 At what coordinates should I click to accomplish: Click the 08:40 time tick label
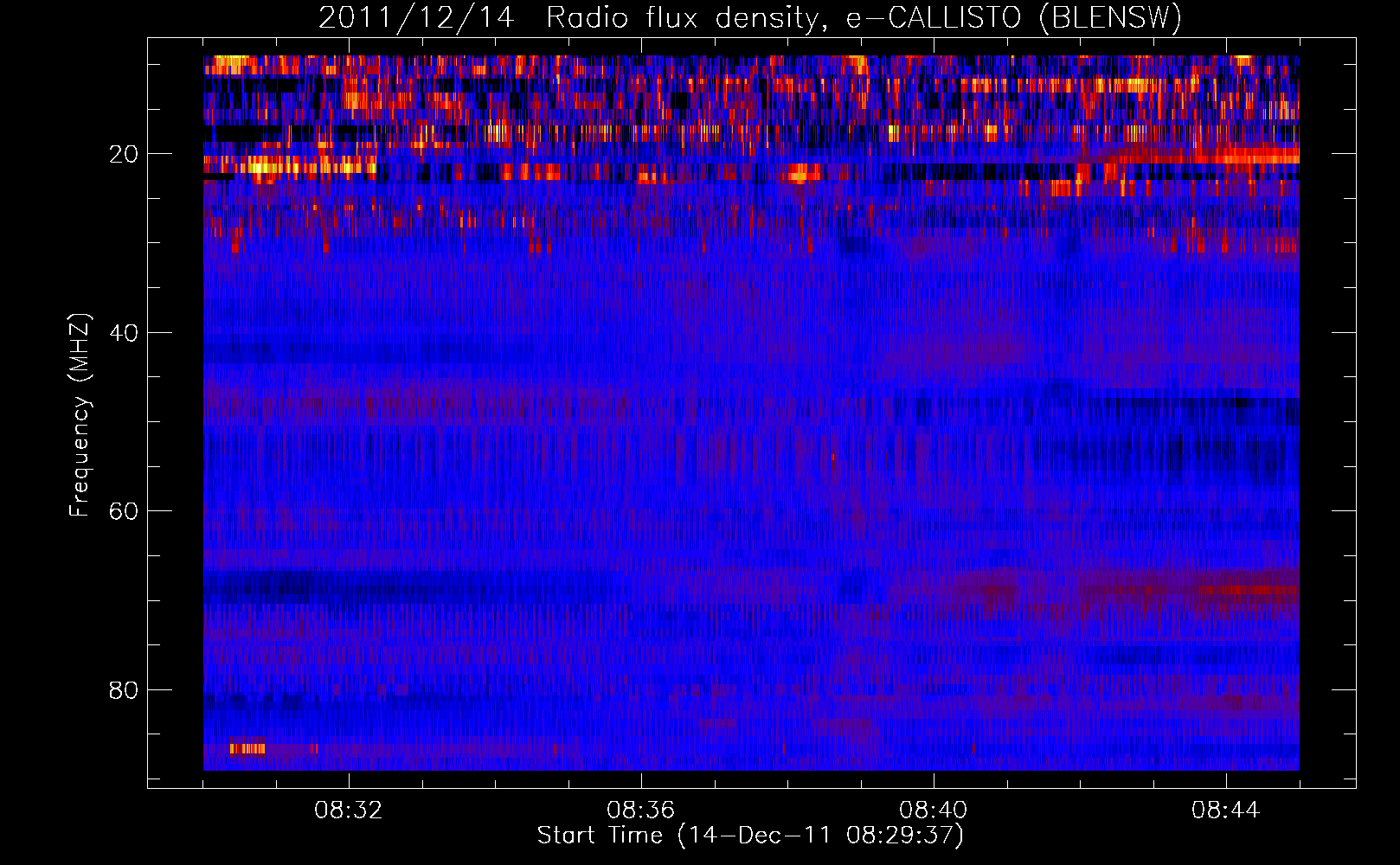coord(934,811)
